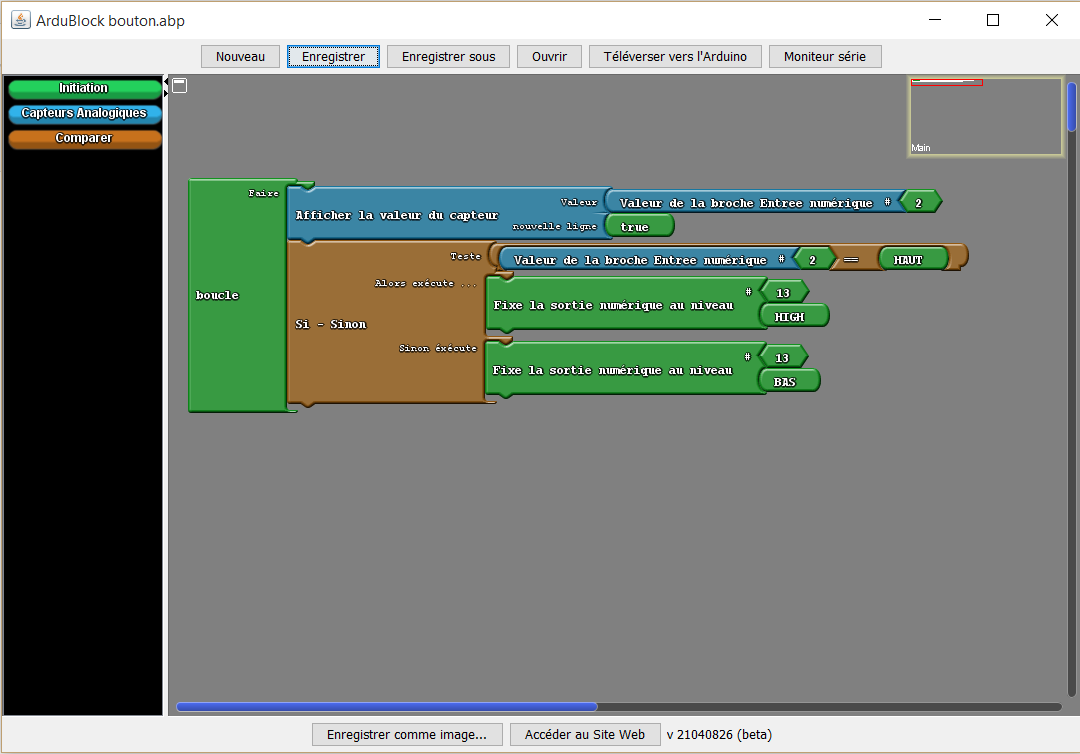Viewport: 1080px width, 754px height.
Task: Click the horizontal blue scrollbar
Action: (x=386, y=707)
